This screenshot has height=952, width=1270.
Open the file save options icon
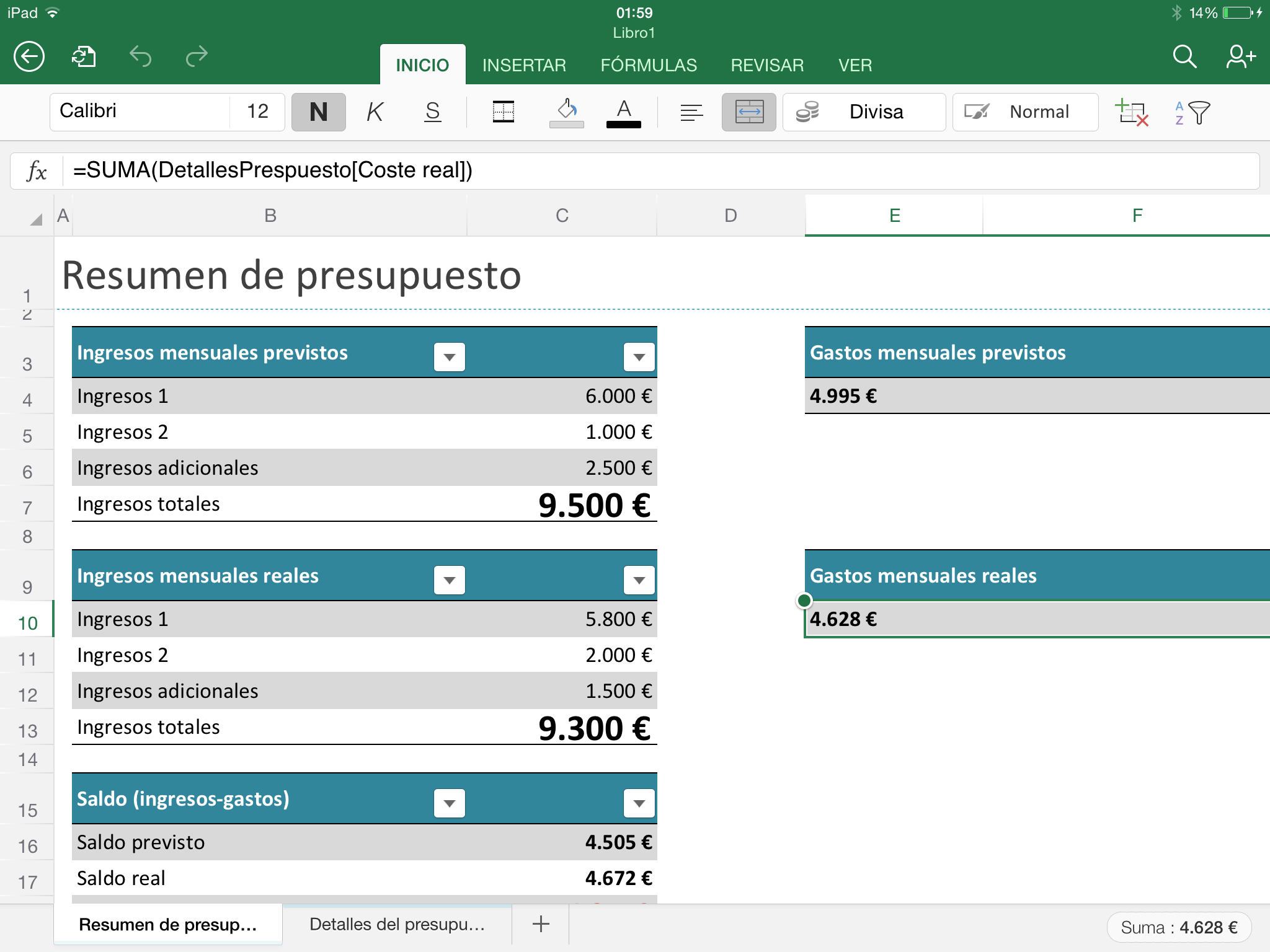(84, 57)
